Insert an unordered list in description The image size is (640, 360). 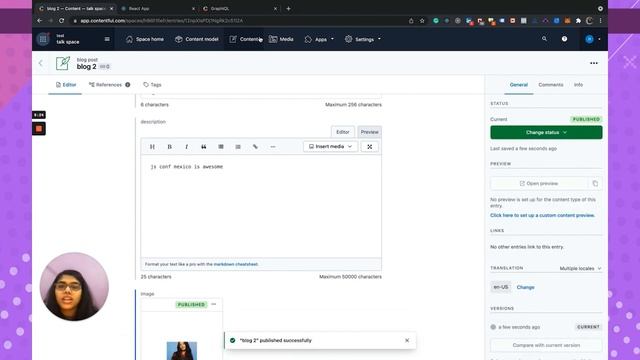click(x=221, y=147)
